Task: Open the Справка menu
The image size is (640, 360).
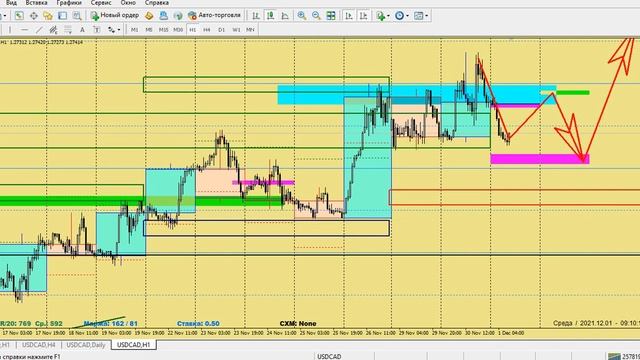Action: pyautogui.click(x=157, y=3)
